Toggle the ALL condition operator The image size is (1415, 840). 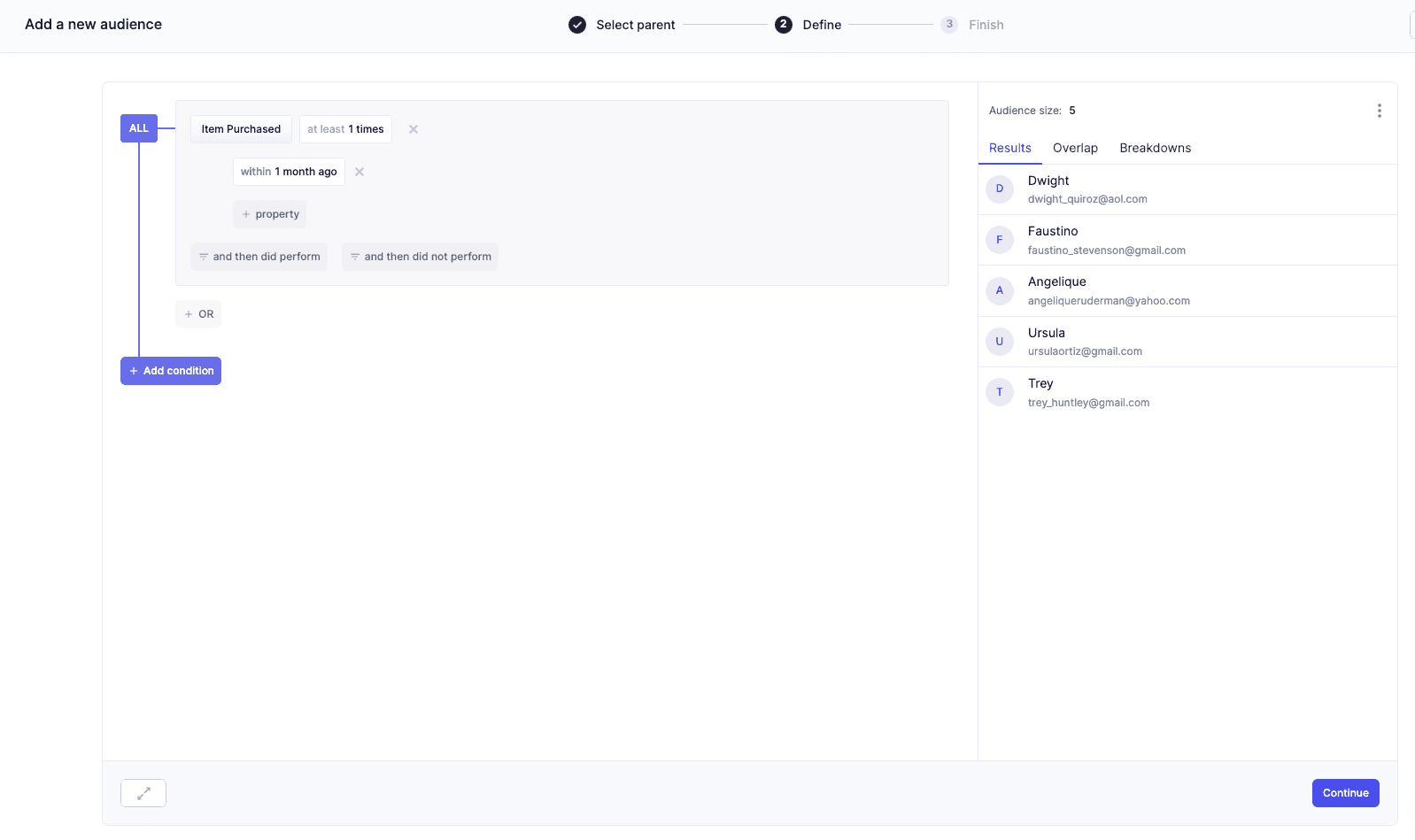(x=139, y=128)
